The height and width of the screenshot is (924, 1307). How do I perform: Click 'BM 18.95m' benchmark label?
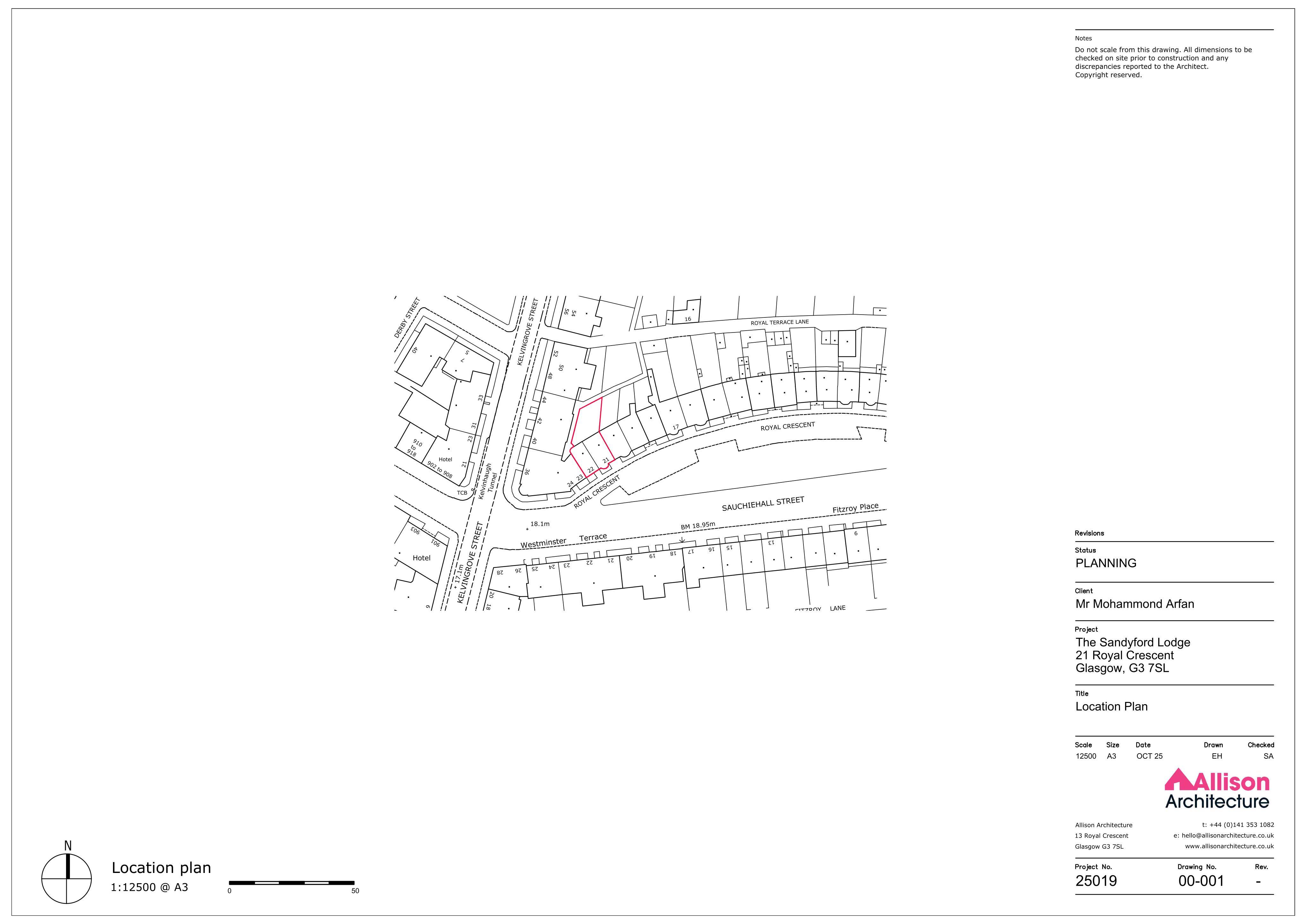(698, 525)
